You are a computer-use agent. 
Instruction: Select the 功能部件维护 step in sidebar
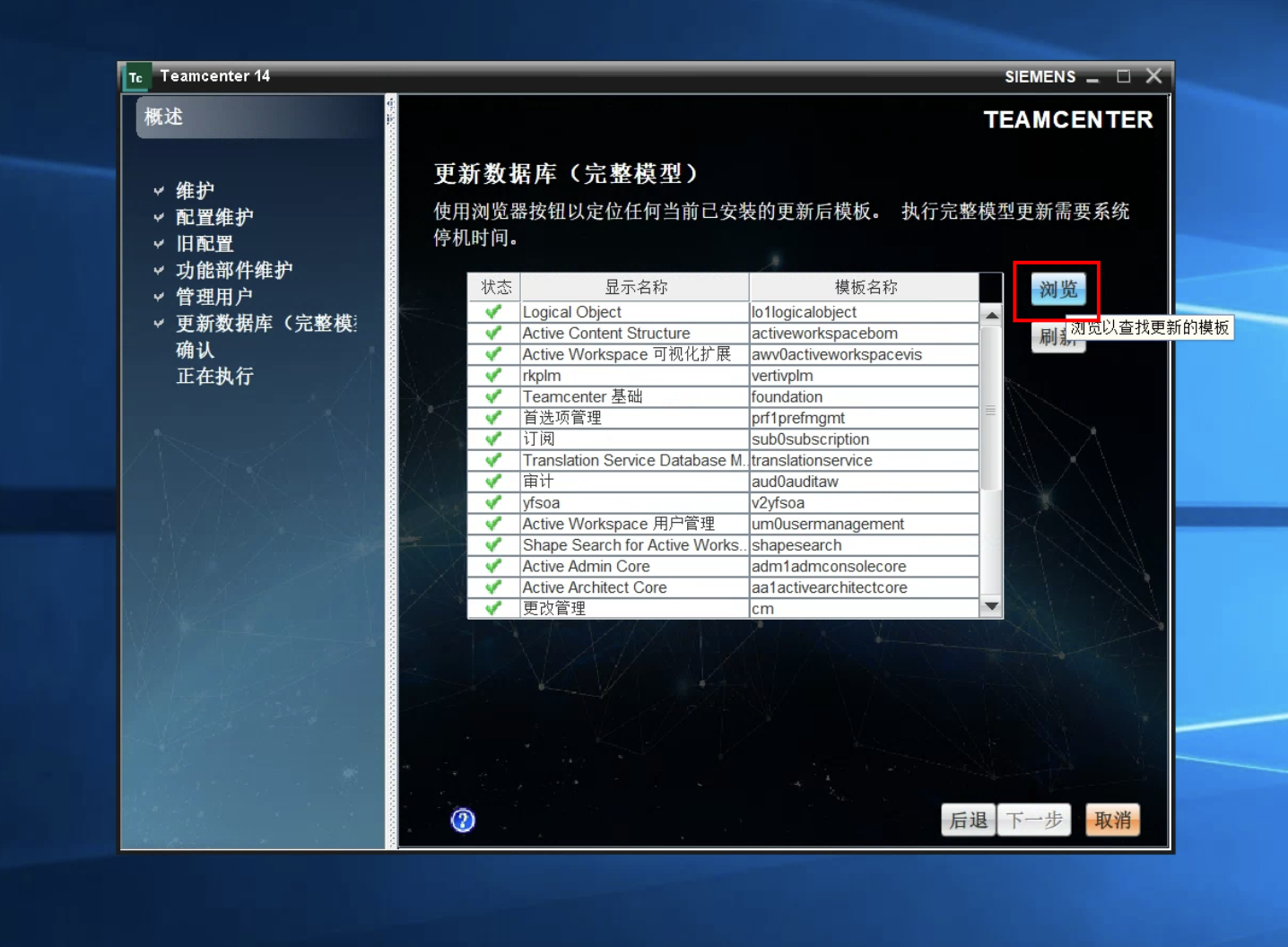pos(234,270)
